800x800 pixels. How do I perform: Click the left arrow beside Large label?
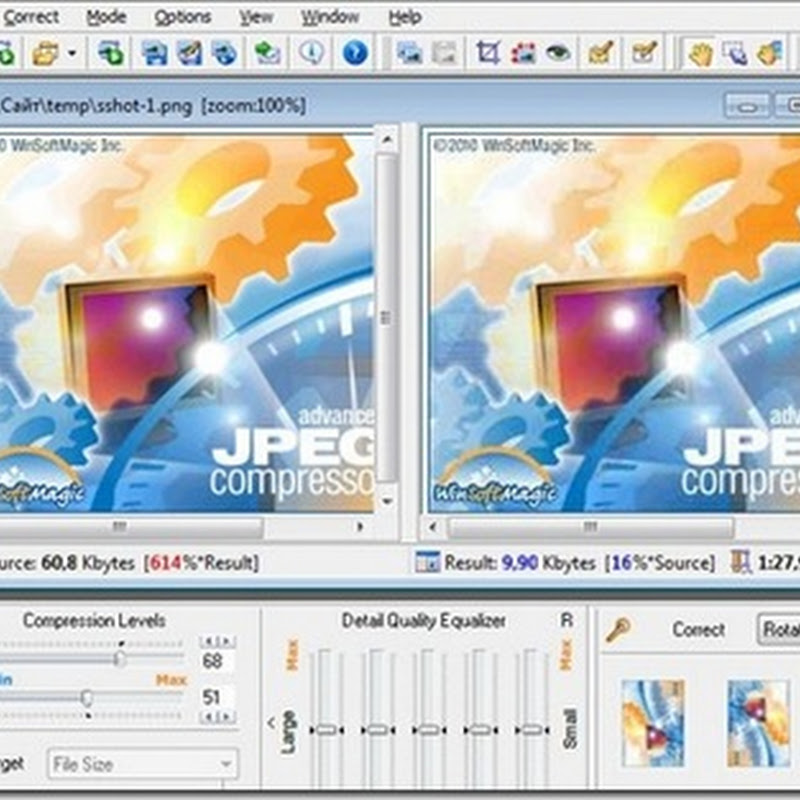click(x=271, y=722)
